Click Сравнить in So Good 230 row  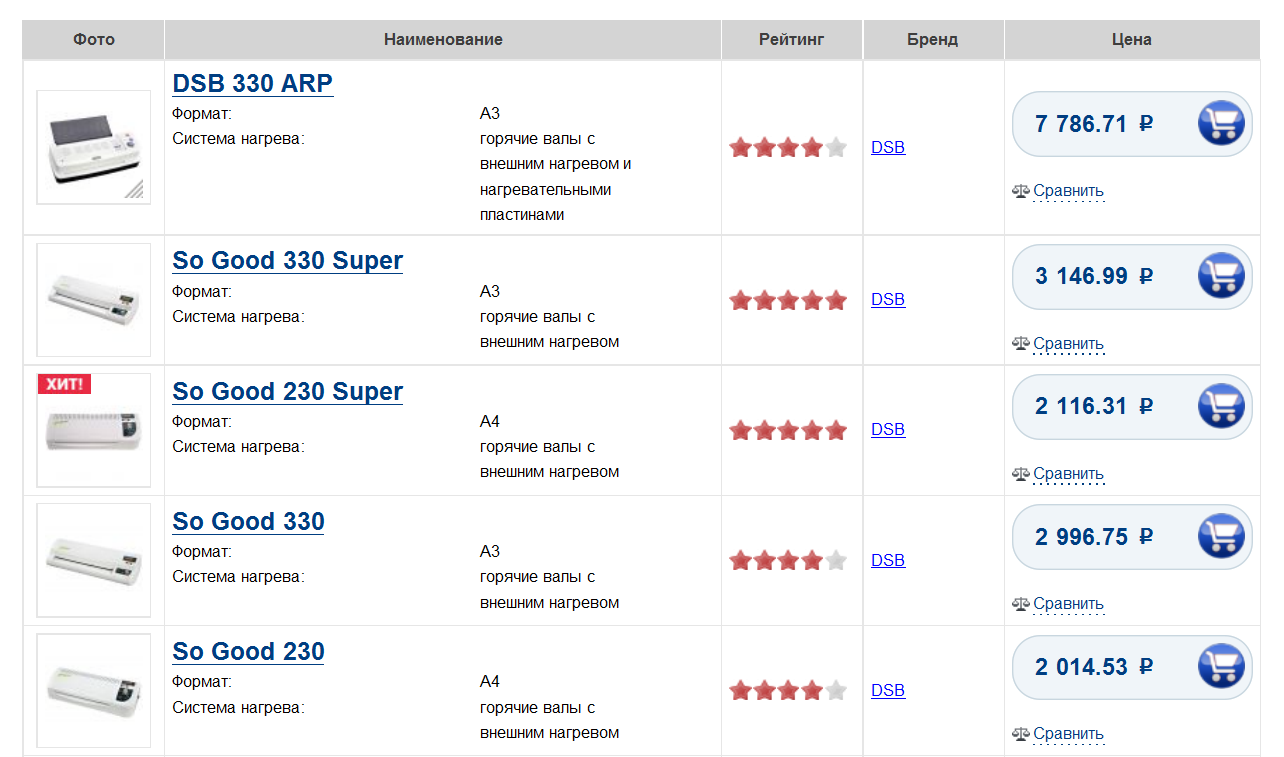[1069, 734]
